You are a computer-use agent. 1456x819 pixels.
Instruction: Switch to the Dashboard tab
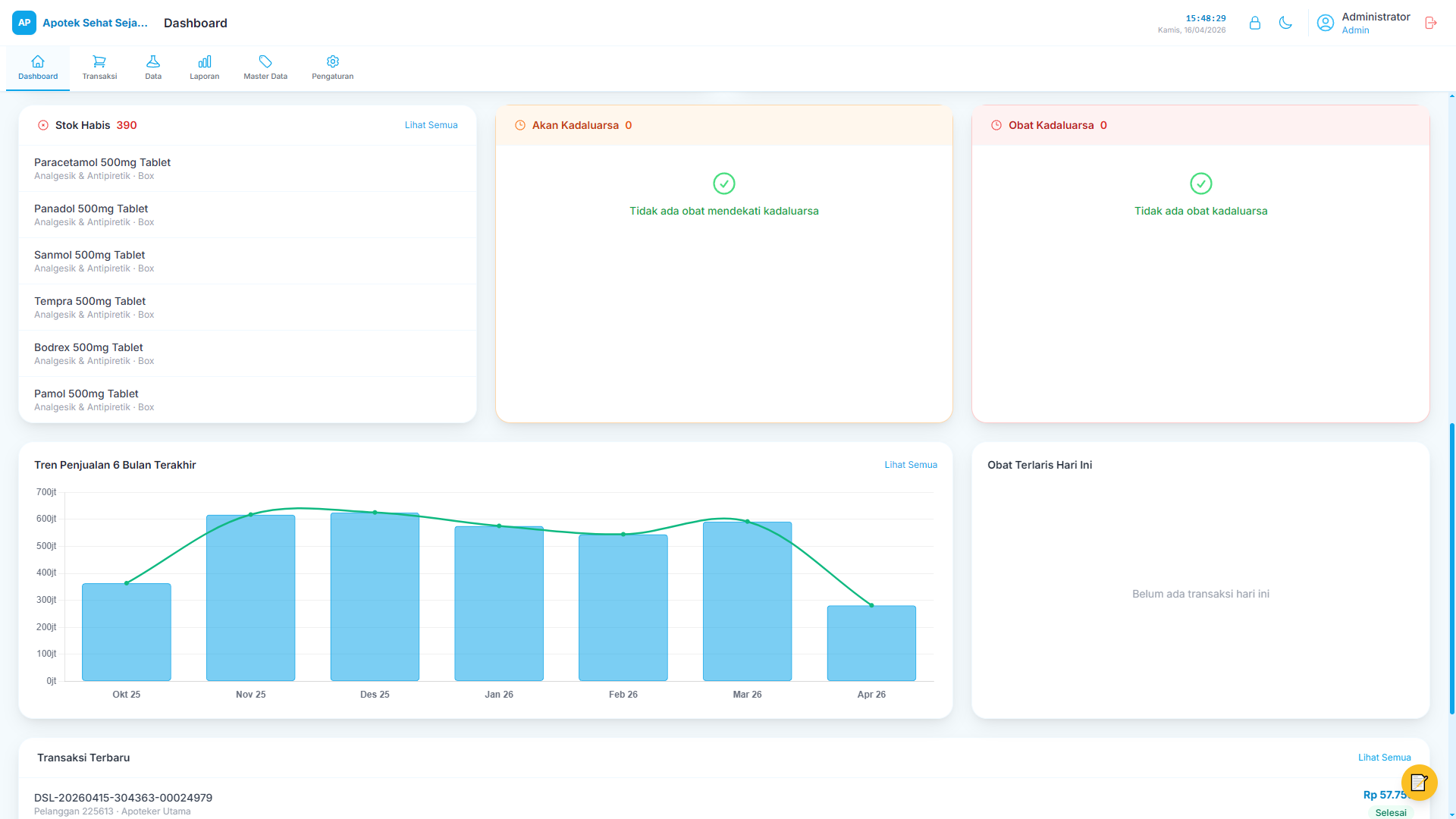tap(37, 68)
